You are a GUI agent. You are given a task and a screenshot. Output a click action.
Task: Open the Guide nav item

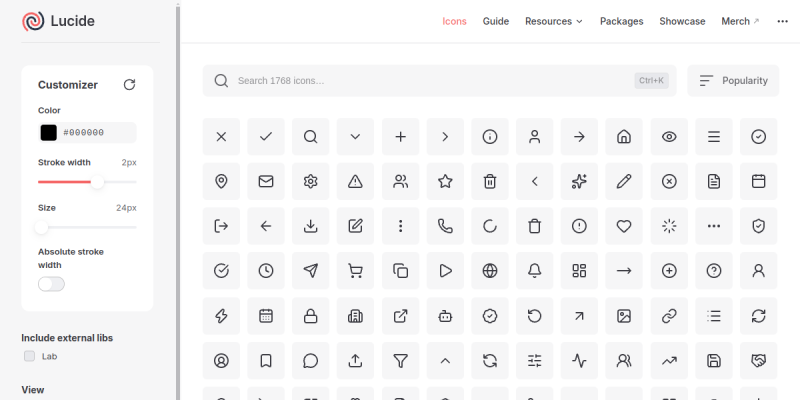[x=496, y=21]
